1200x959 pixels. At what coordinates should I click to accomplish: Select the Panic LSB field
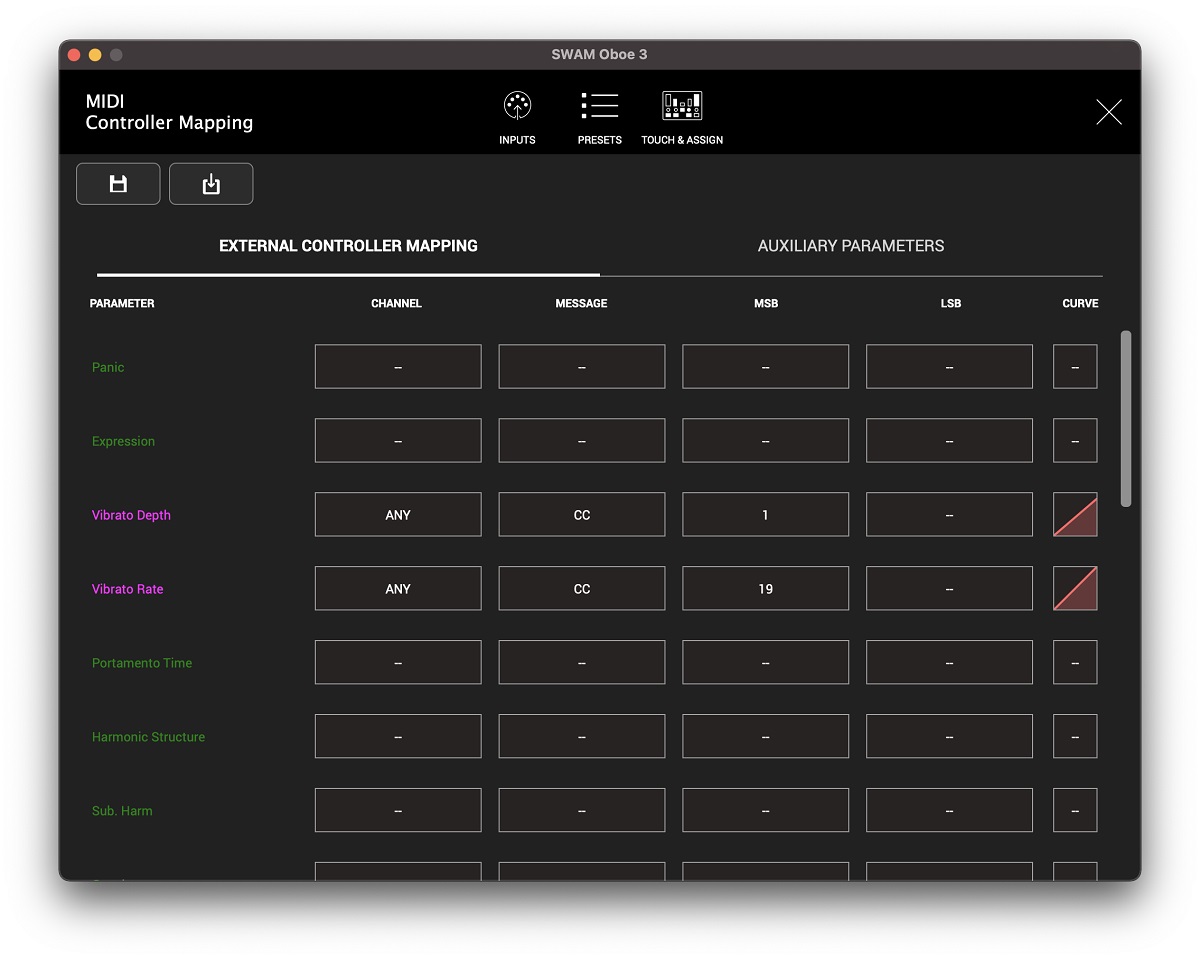949,367
